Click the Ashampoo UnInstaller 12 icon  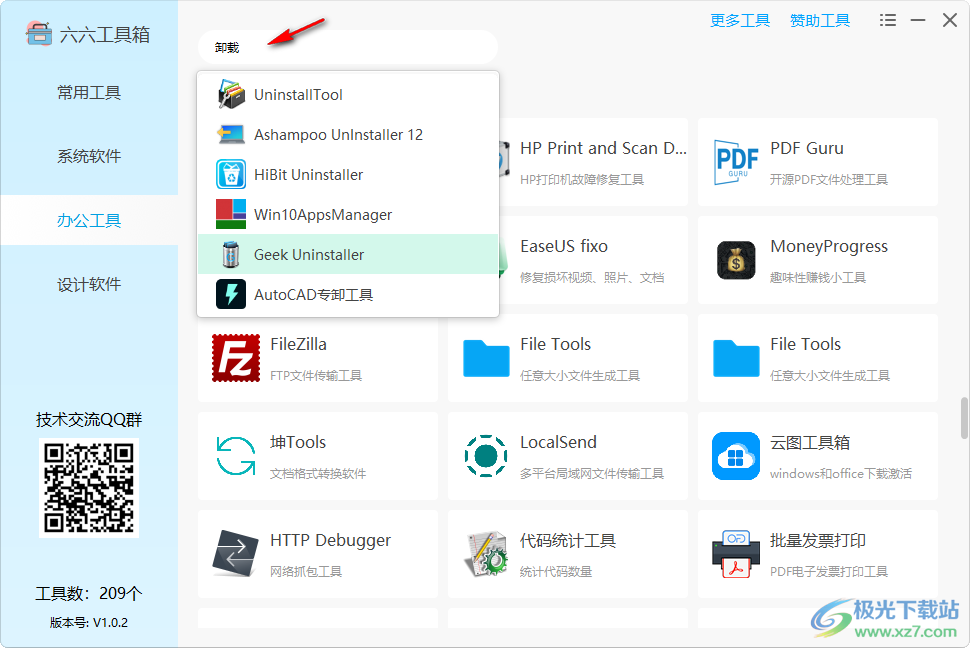231,134
